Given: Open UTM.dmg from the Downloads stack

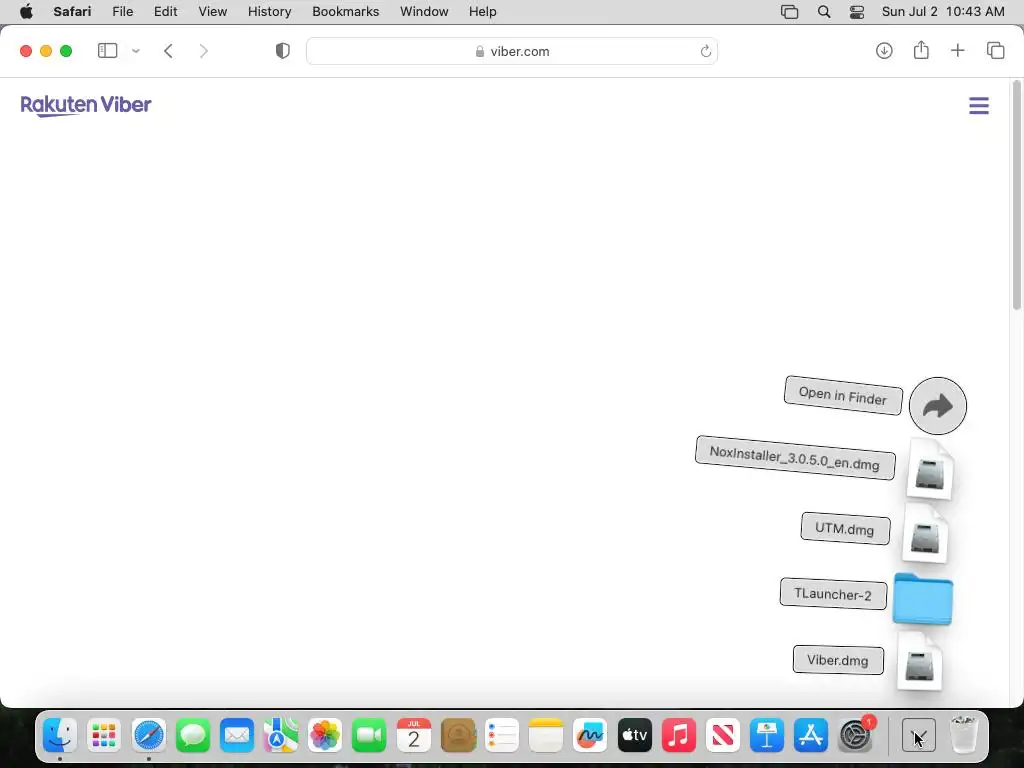Looking at the screenshot, I should click(x=925, y=534).
